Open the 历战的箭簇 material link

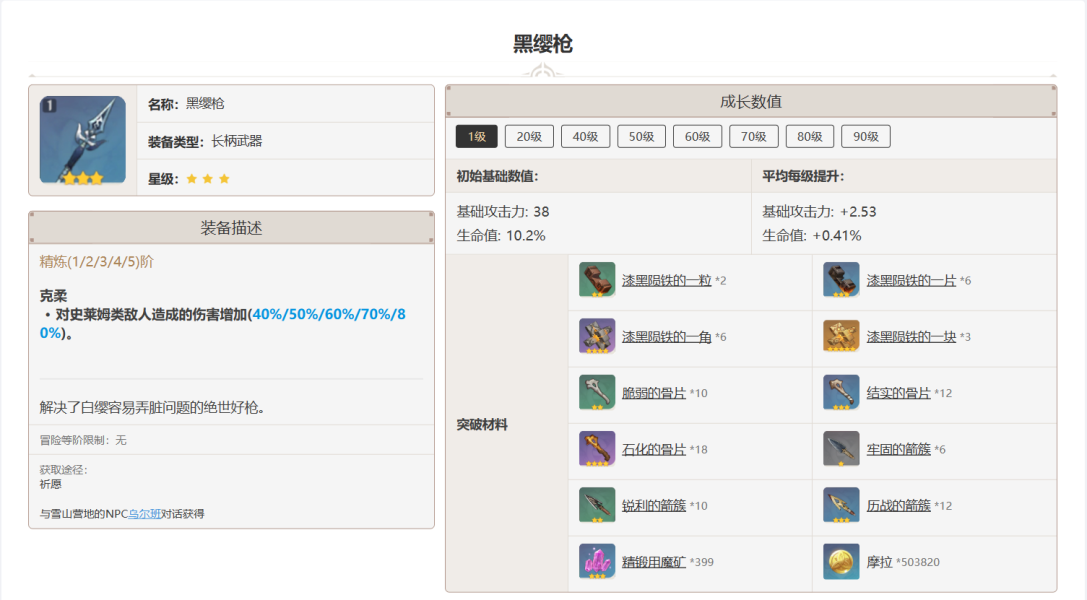click(x=898, y=506)
